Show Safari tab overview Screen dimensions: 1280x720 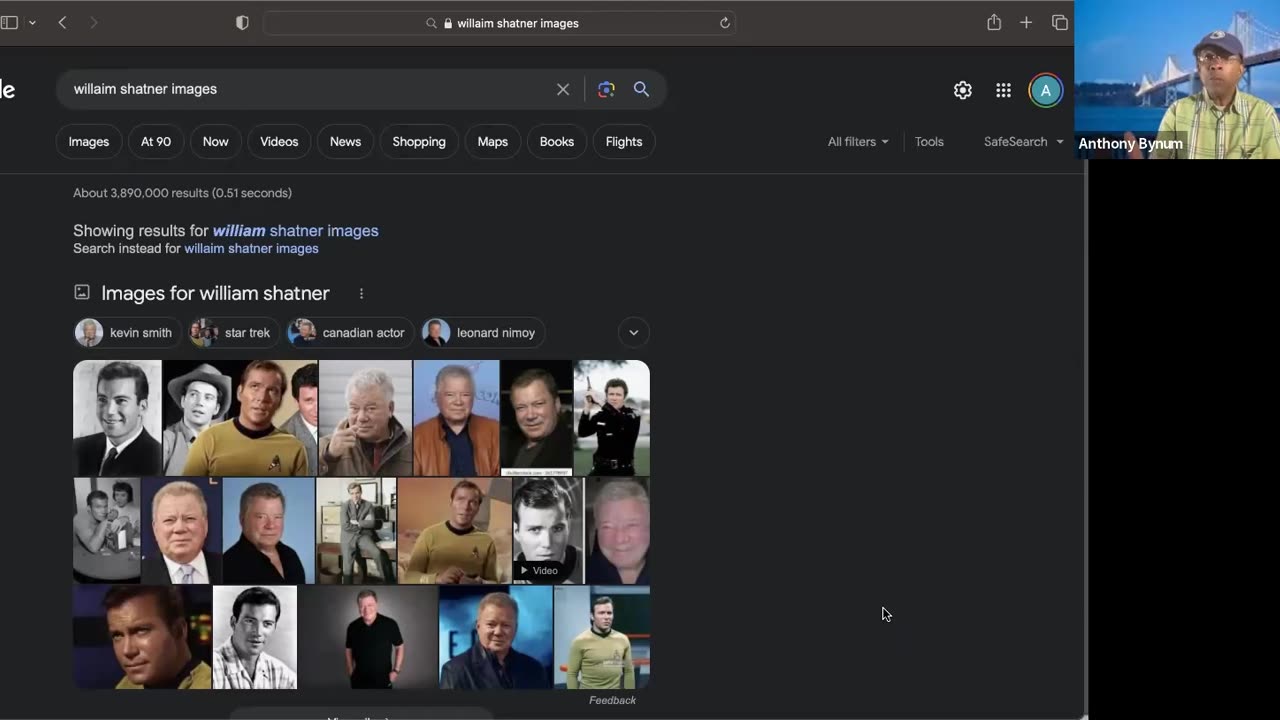1059,23
